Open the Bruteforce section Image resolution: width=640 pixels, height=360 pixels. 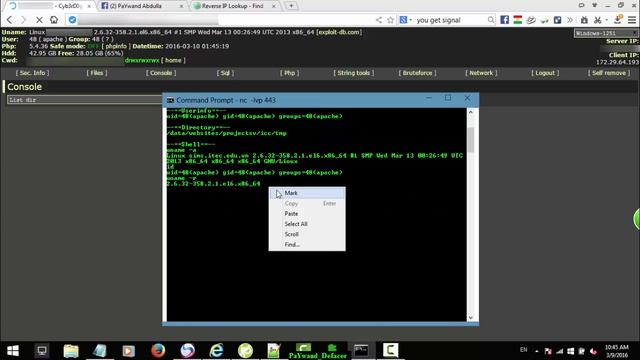point(417,73)
